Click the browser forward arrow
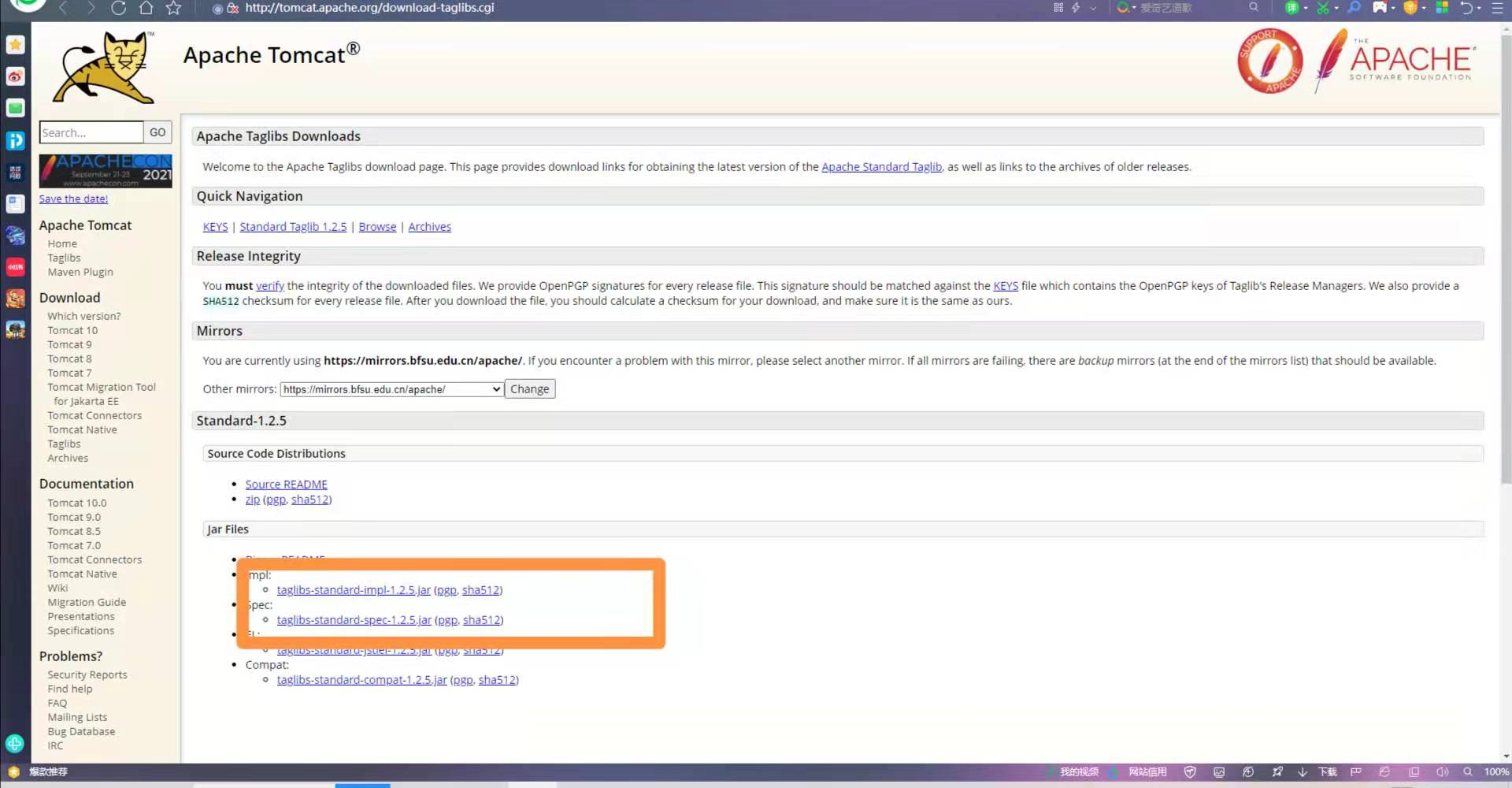1512x788 pixels. pyautogui.click(x=91, y=8)
